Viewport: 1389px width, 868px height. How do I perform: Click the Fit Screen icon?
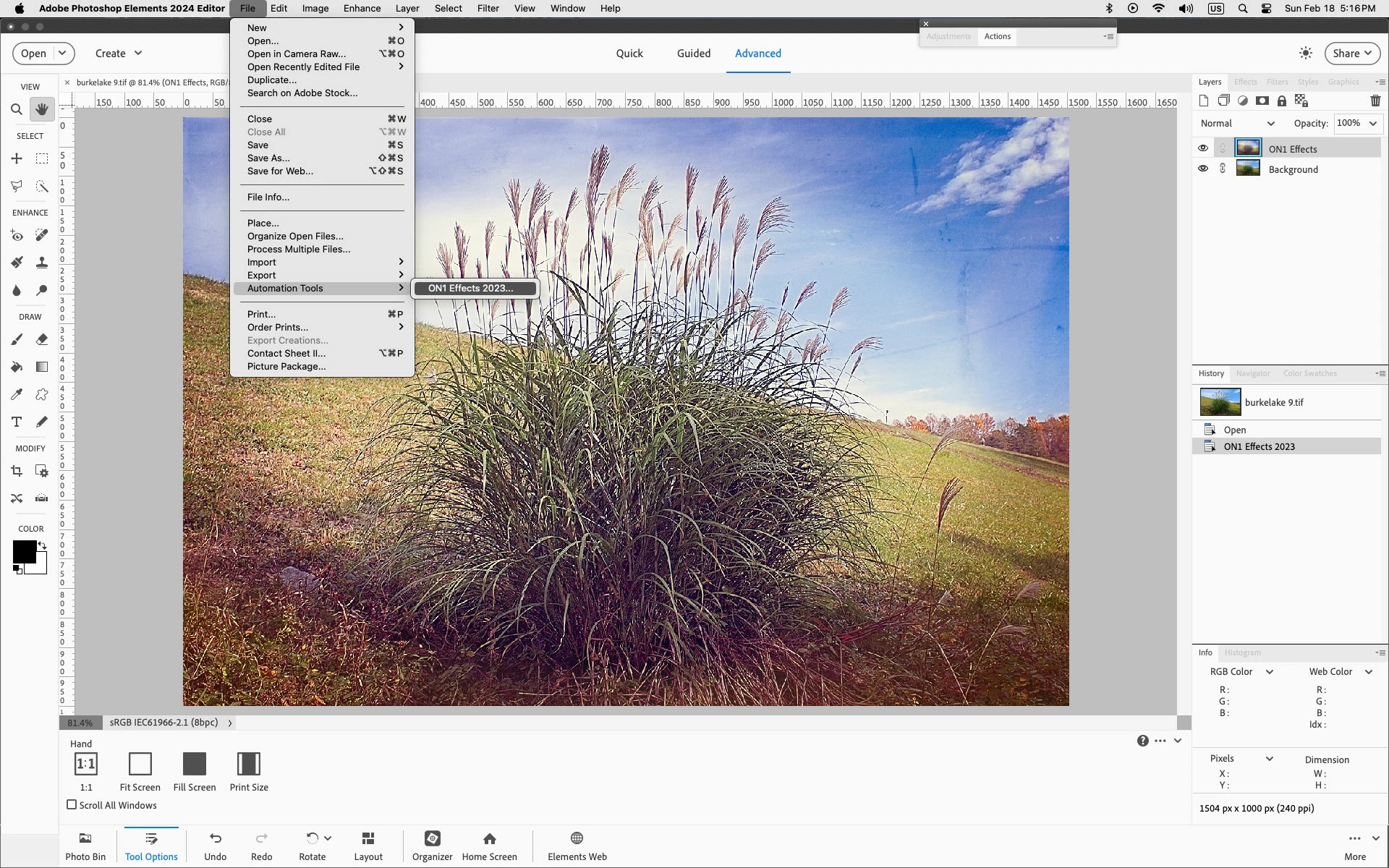coord(140,764)
